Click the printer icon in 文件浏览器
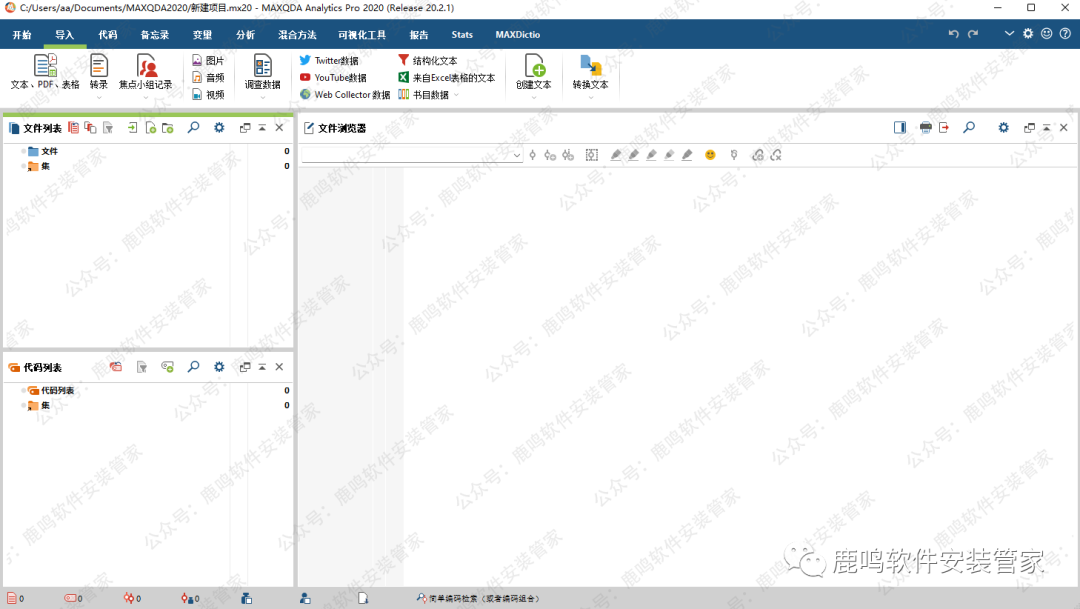Screen dimensions: 1080x609 [925, 128]
